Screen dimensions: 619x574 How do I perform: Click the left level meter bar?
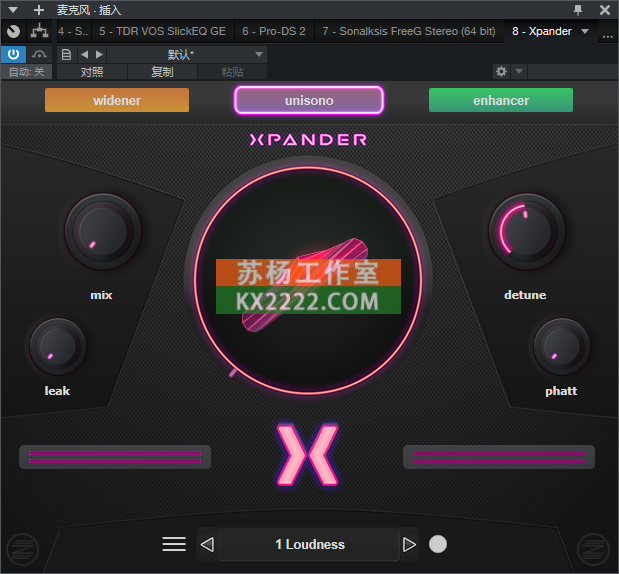[115, 457]
